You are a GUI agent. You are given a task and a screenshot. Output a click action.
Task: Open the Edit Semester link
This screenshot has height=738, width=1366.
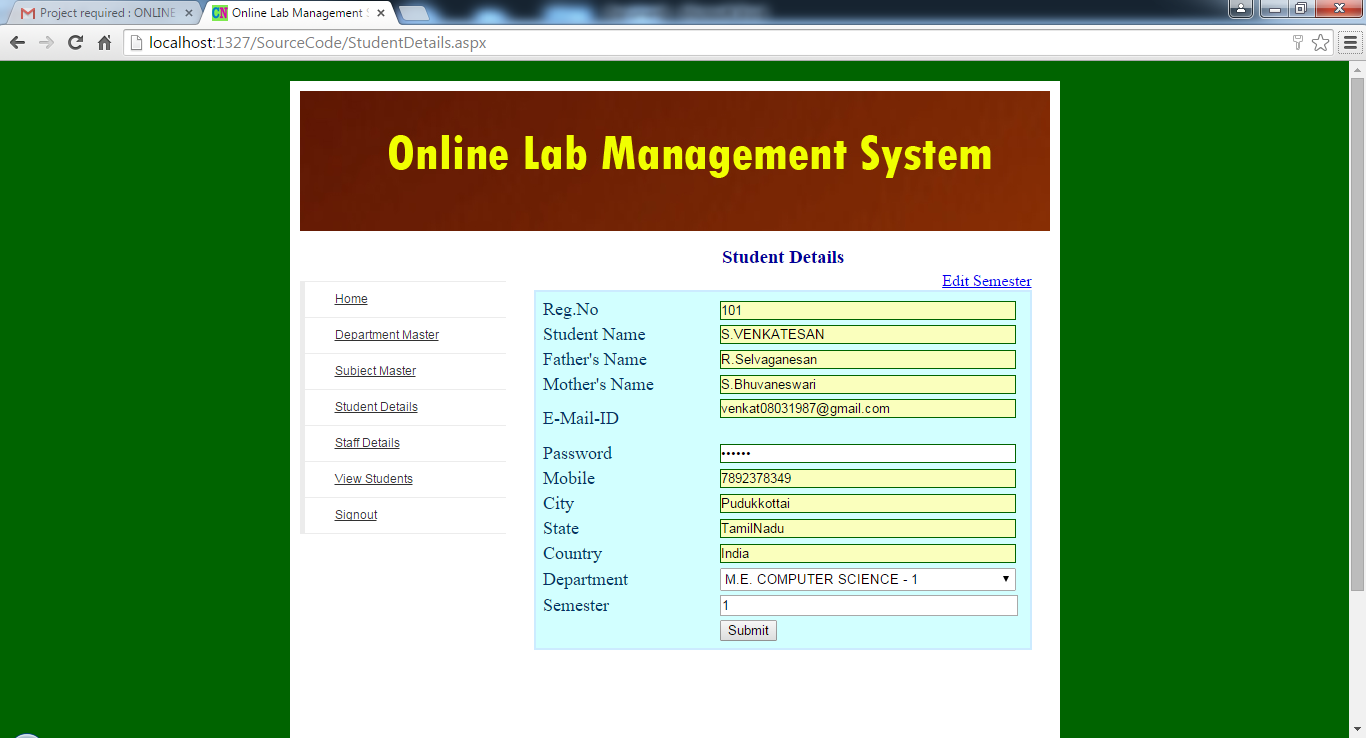coord(986,281)
